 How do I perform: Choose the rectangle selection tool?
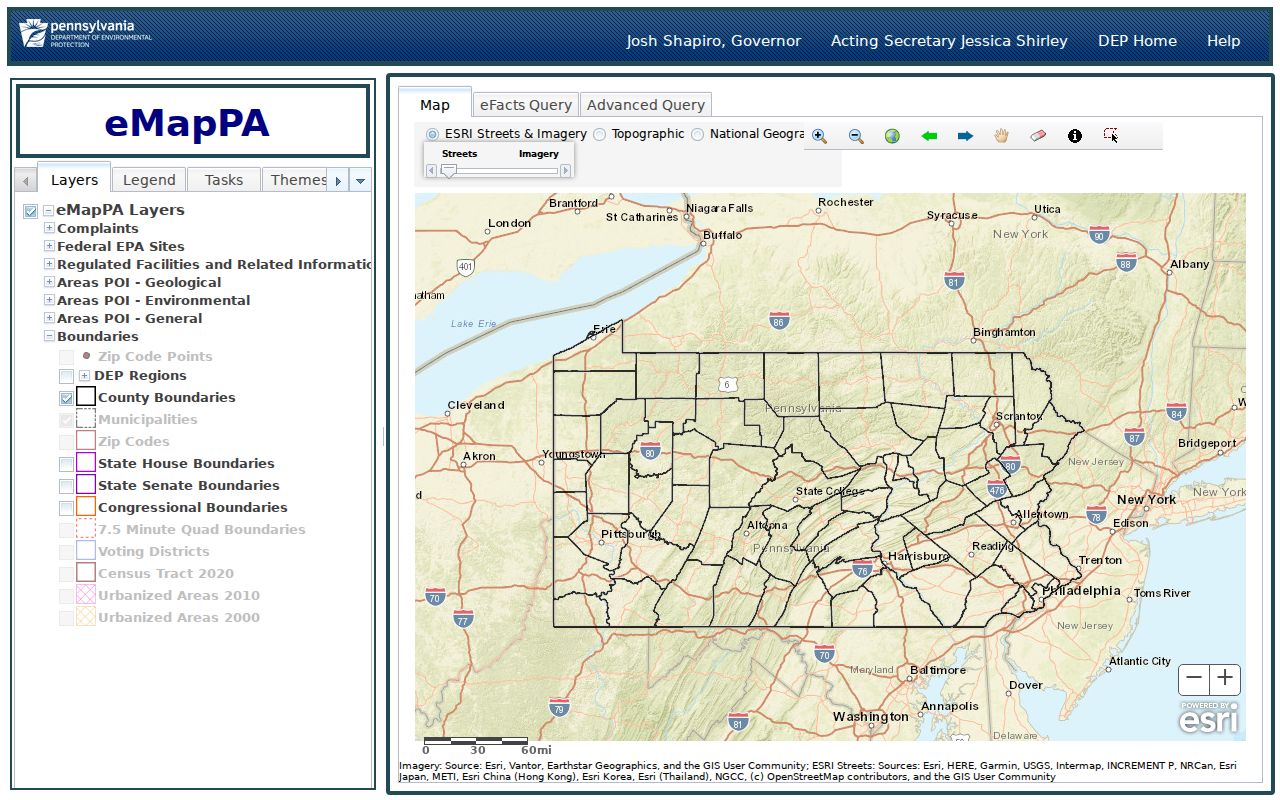1111,136
